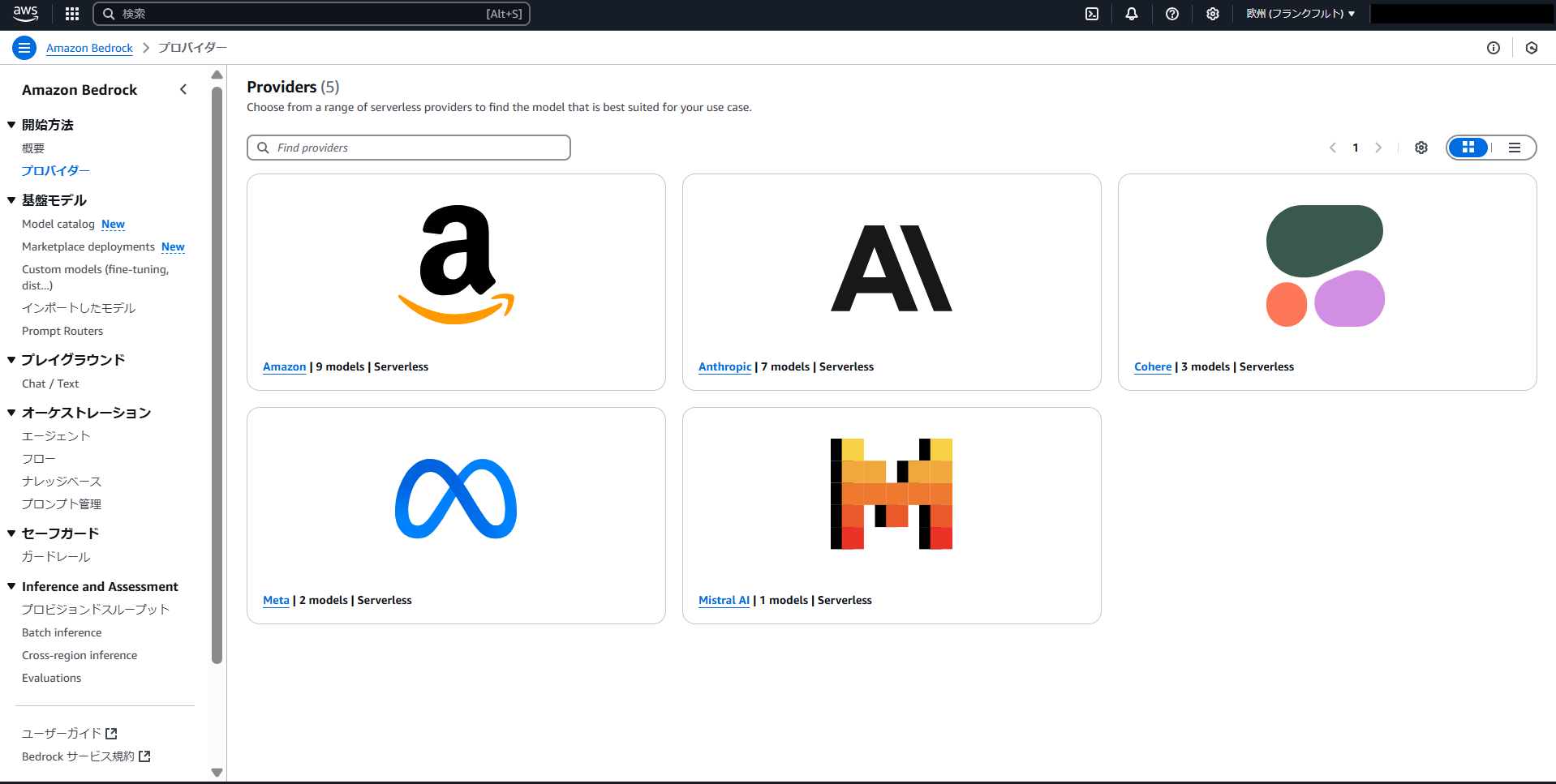The image size is (1556, 784).
Task: Open the AWS console home logo
Action: [x=26, y=14]
